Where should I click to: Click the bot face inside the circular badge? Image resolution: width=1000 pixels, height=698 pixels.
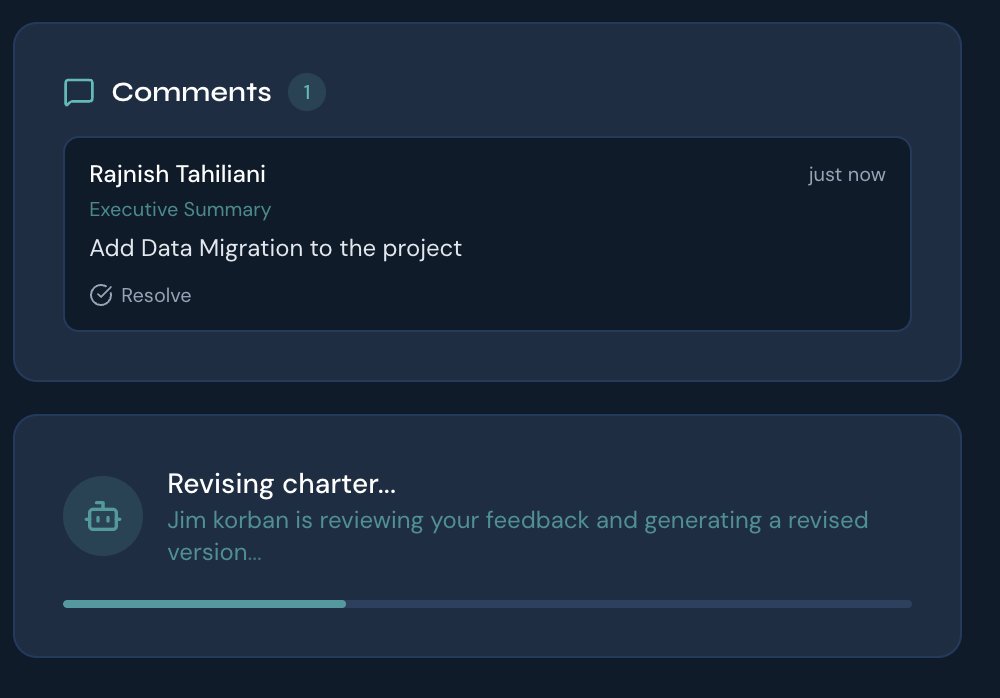pos(103,516)
